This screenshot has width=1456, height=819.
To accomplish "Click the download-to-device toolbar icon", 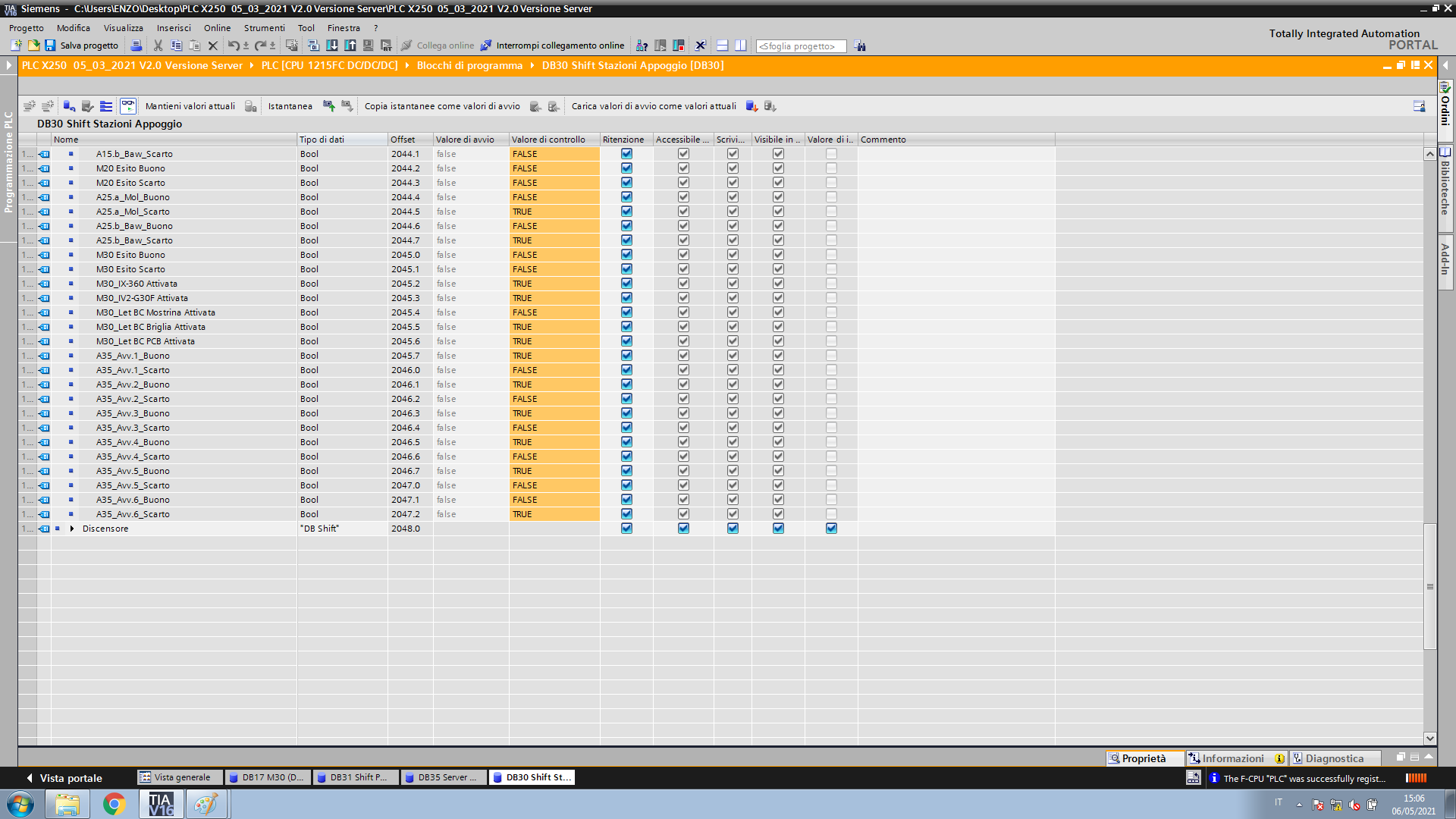I will tap(331, 45).
